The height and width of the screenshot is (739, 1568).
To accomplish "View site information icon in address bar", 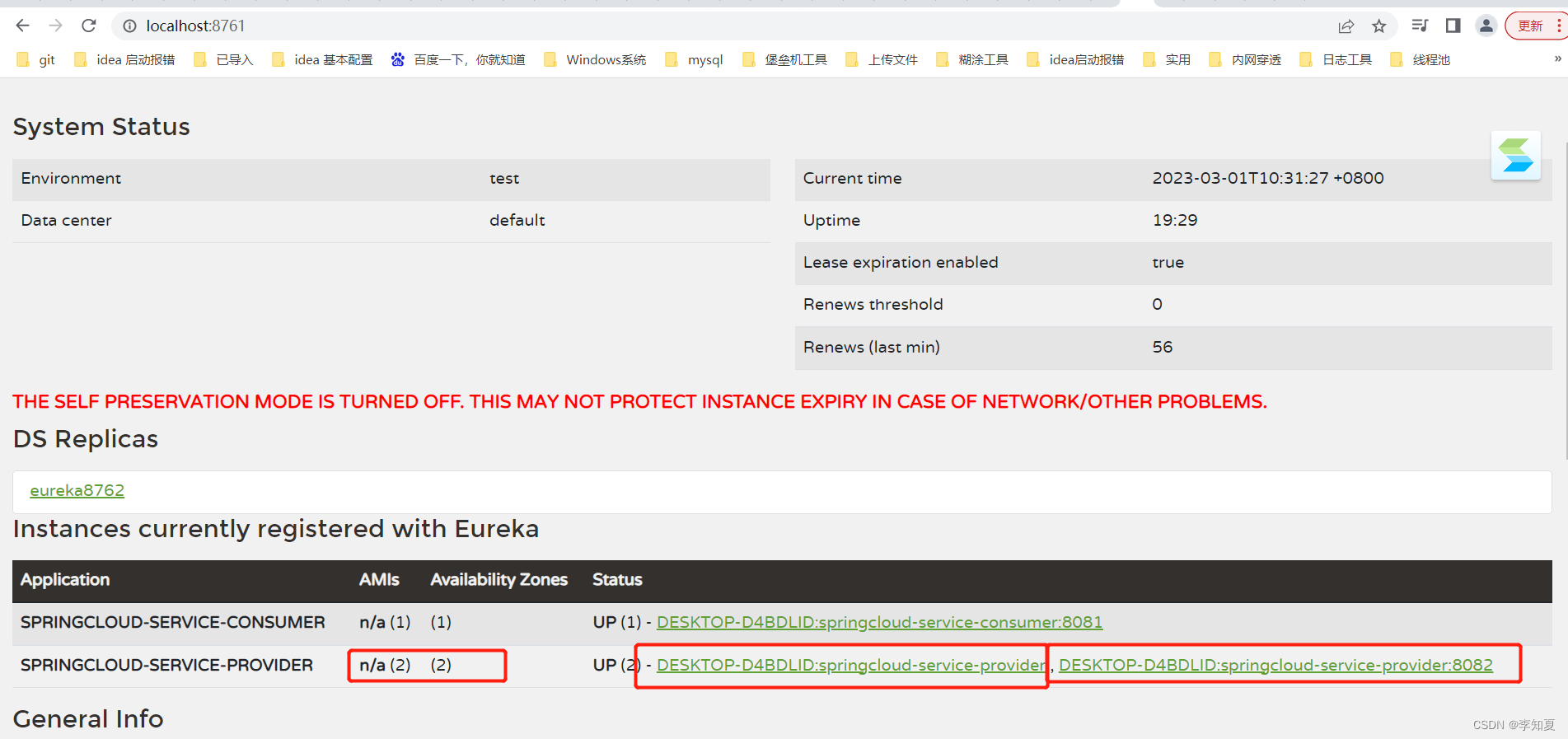I will tap(129, 26).
